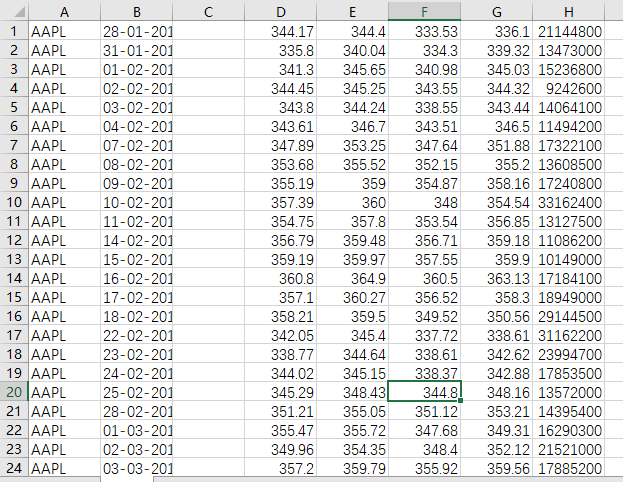Click cell containing 348.16
Image resolution: width=623 pixels, height=482 pixels.
click(497, 392)
